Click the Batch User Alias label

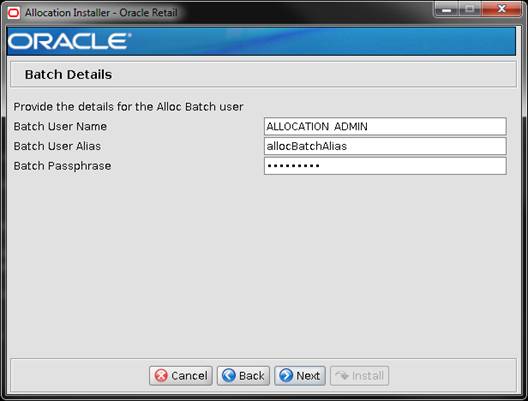tap(57, 146)
